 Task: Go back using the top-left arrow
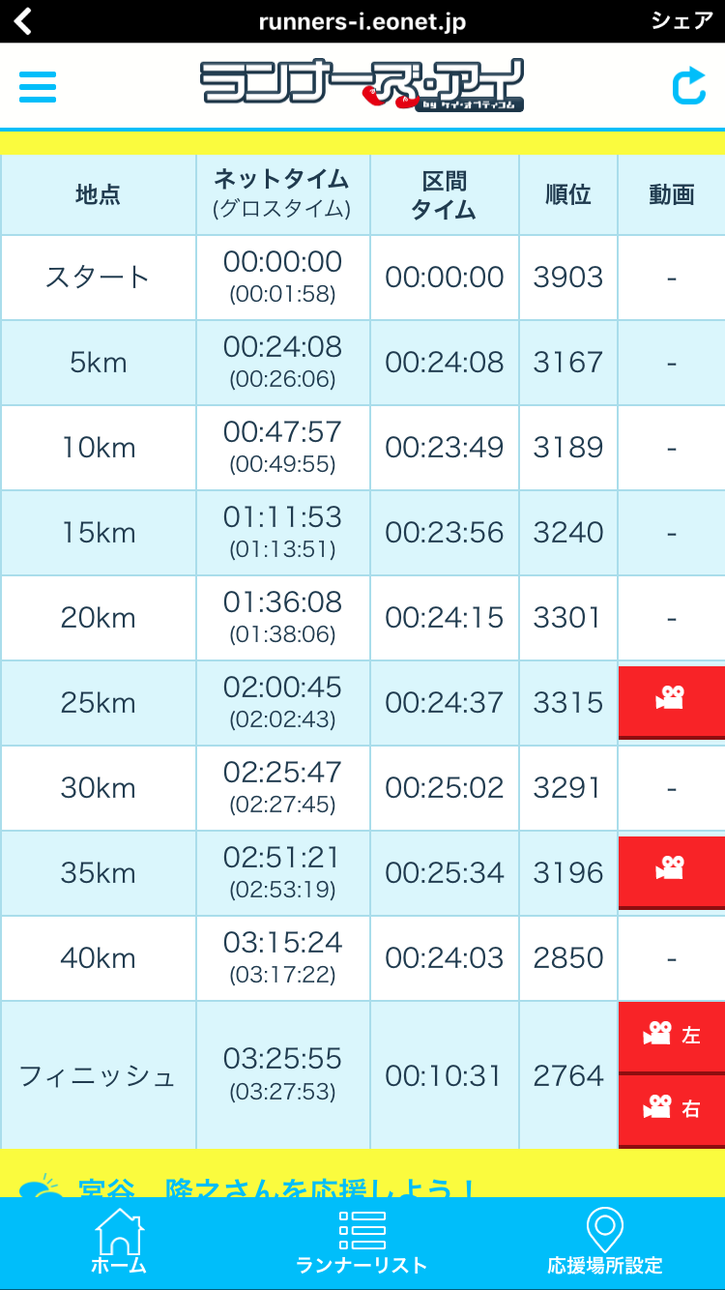(22, 21)
